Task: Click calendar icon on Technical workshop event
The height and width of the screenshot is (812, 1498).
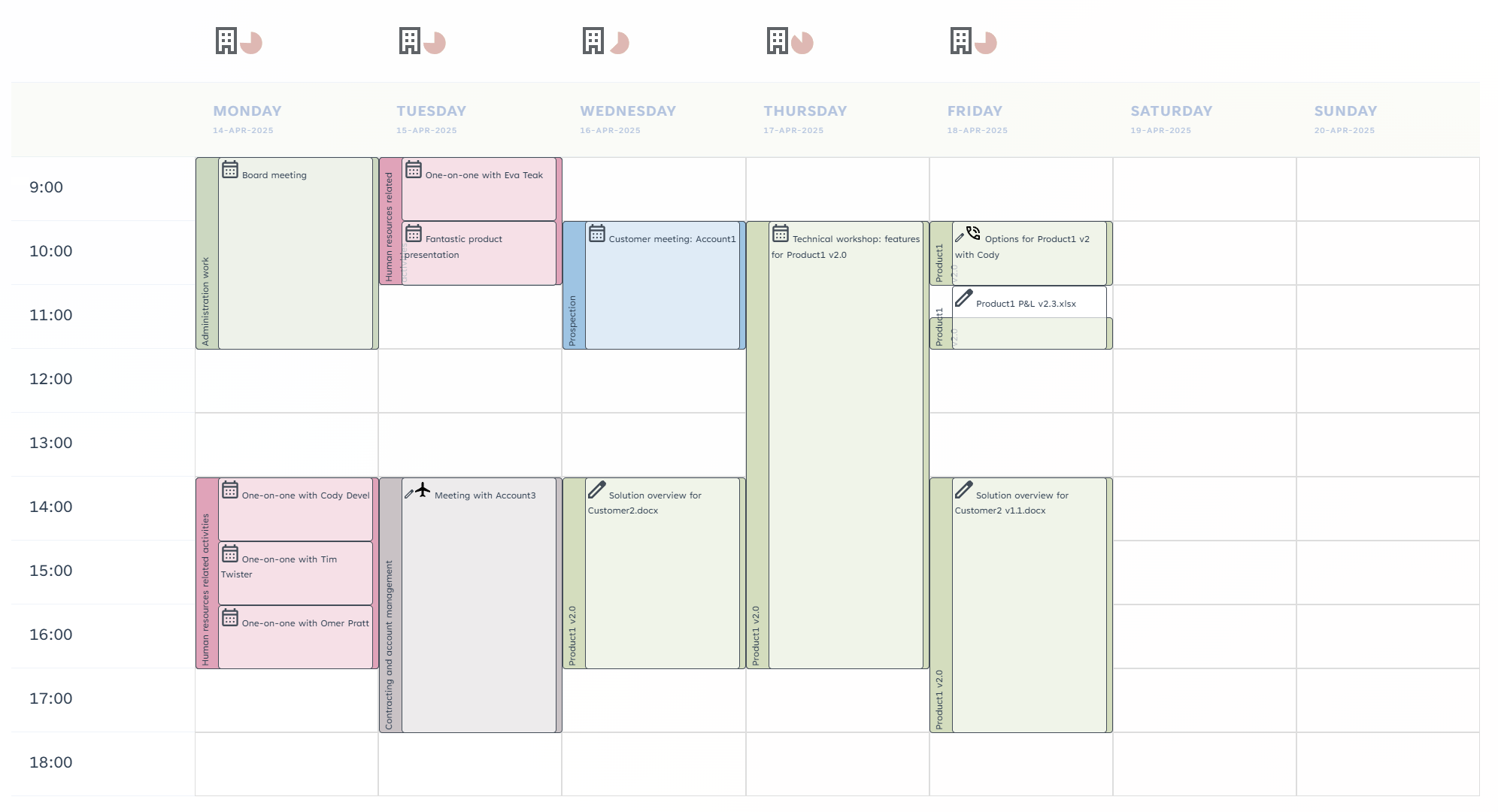Action: point(781,233)
